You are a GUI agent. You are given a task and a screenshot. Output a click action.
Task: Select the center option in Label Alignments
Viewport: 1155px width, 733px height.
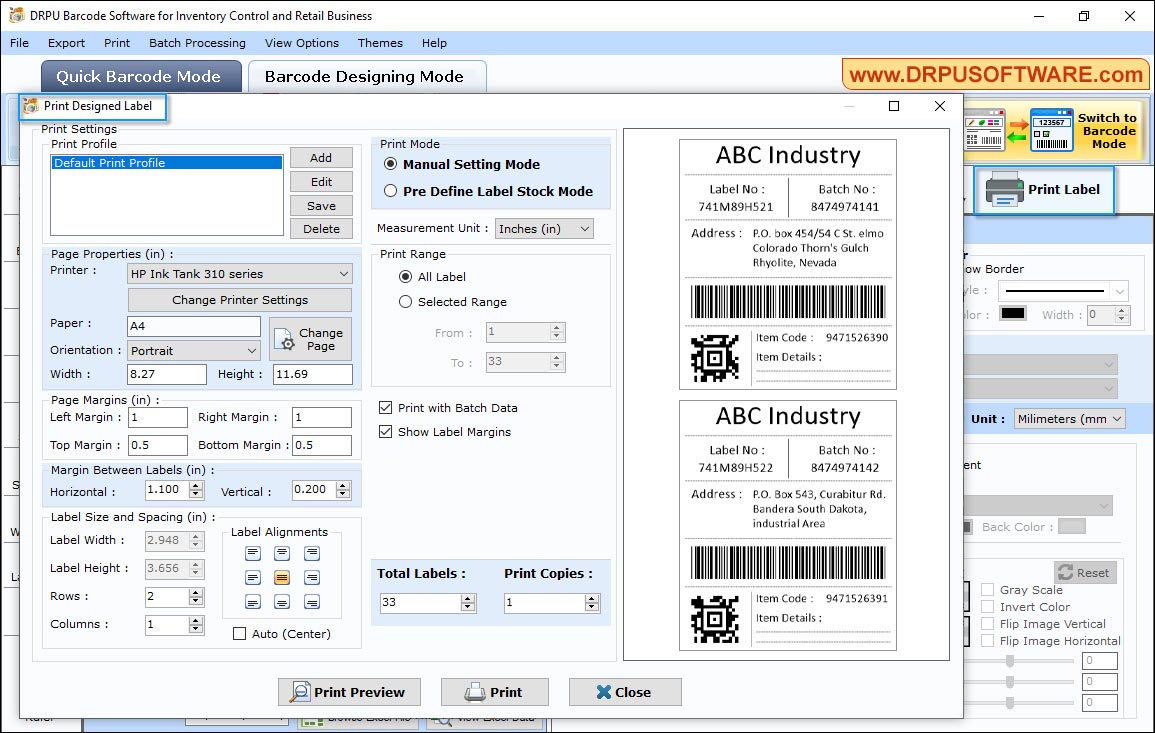pyautogui.click(x=282, y=577)
